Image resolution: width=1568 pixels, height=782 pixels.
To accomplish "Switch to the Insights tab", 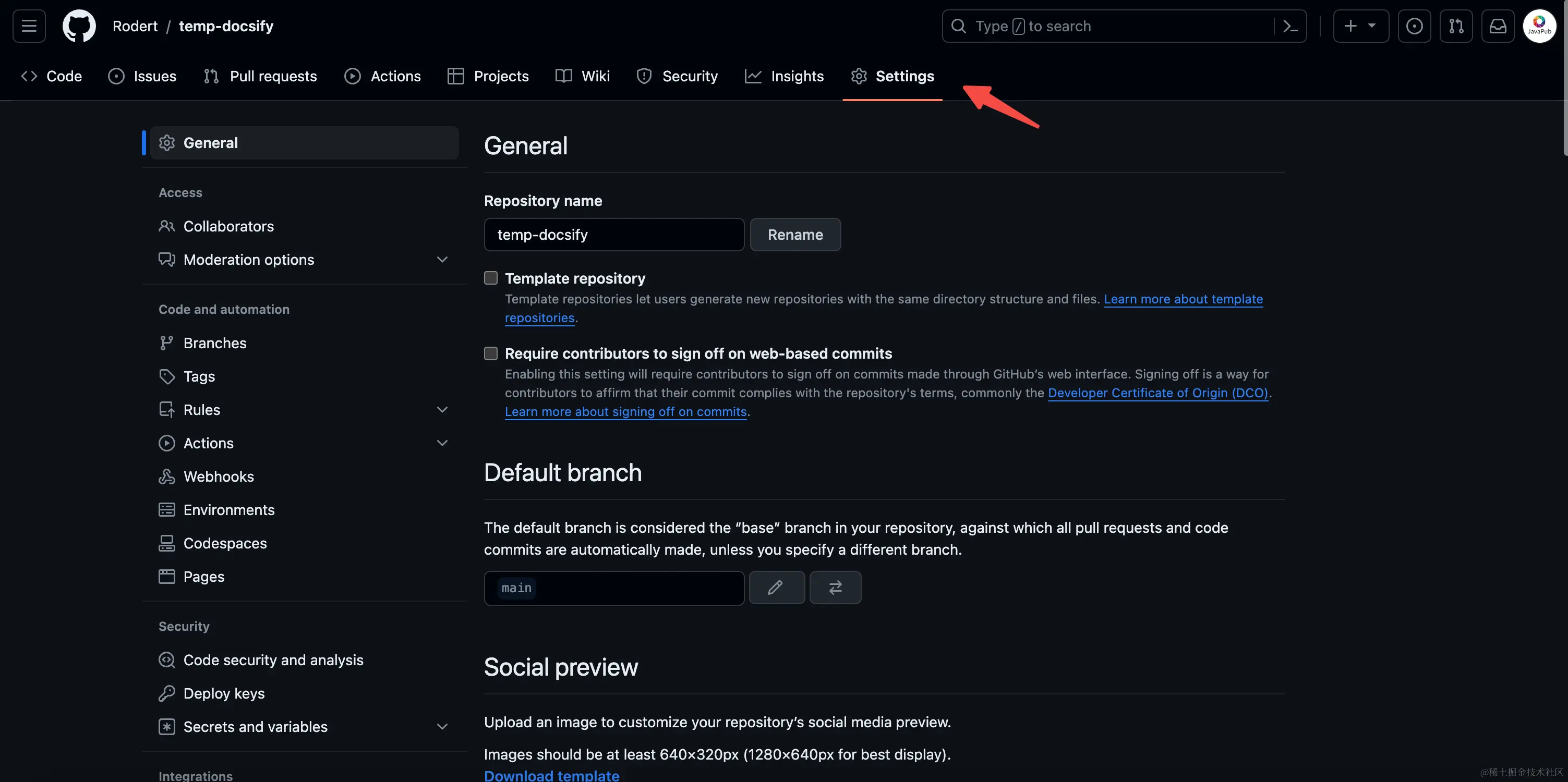I will coord(784,76).
